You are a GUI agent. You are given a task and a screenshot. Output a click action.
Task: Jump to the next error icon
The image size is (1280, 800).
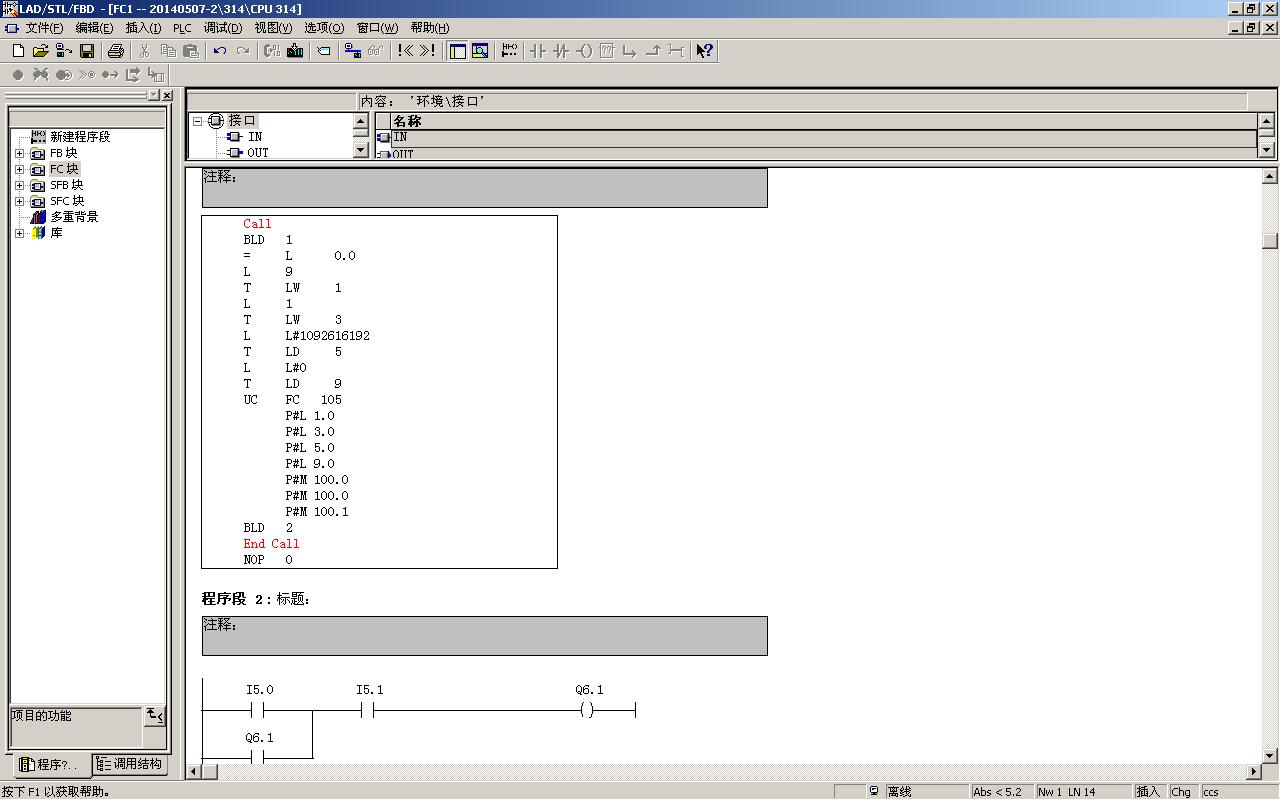pos(428,51)
